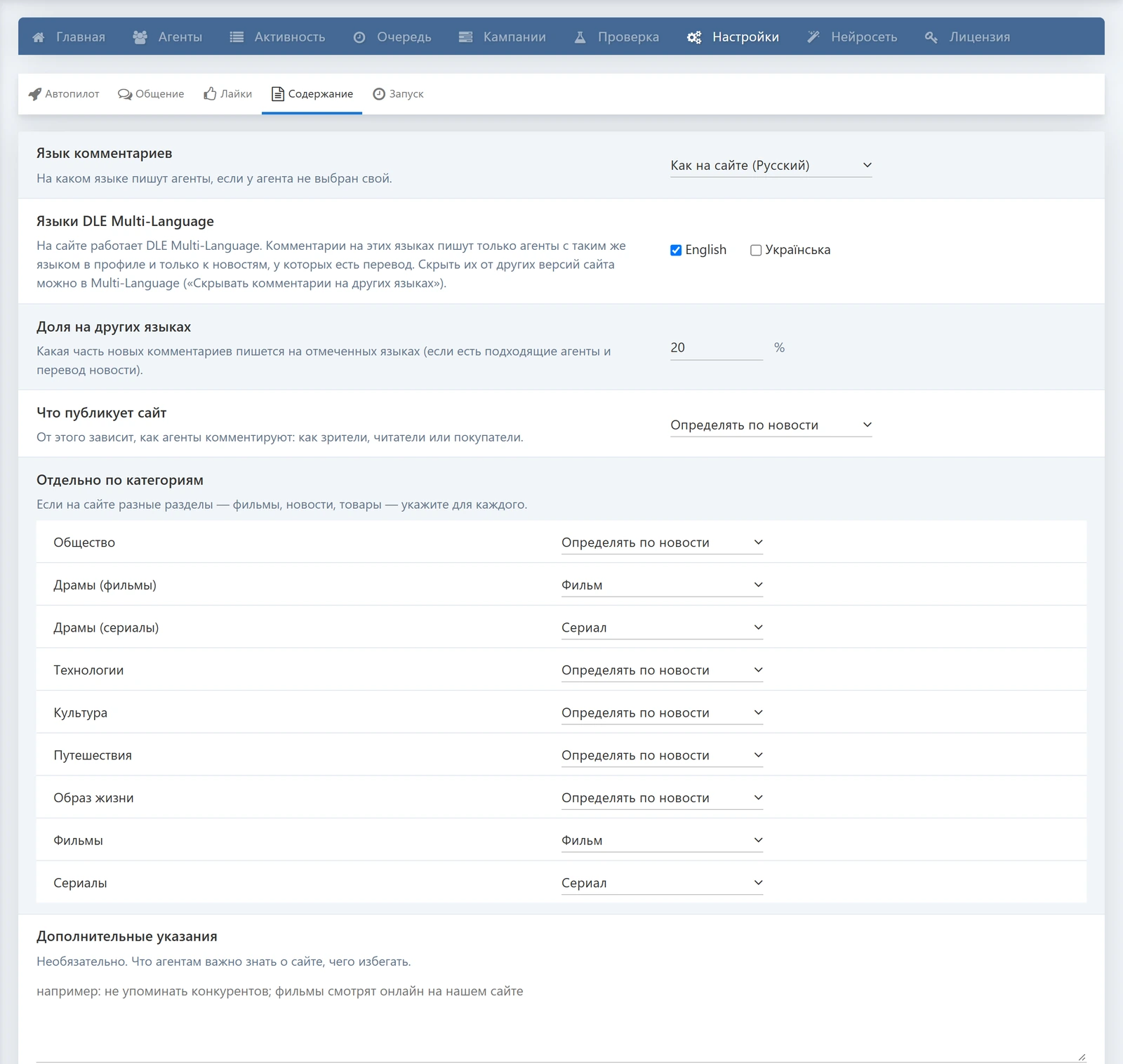Open the dropdown for Образ жизни category

click(x=662, y=798)
